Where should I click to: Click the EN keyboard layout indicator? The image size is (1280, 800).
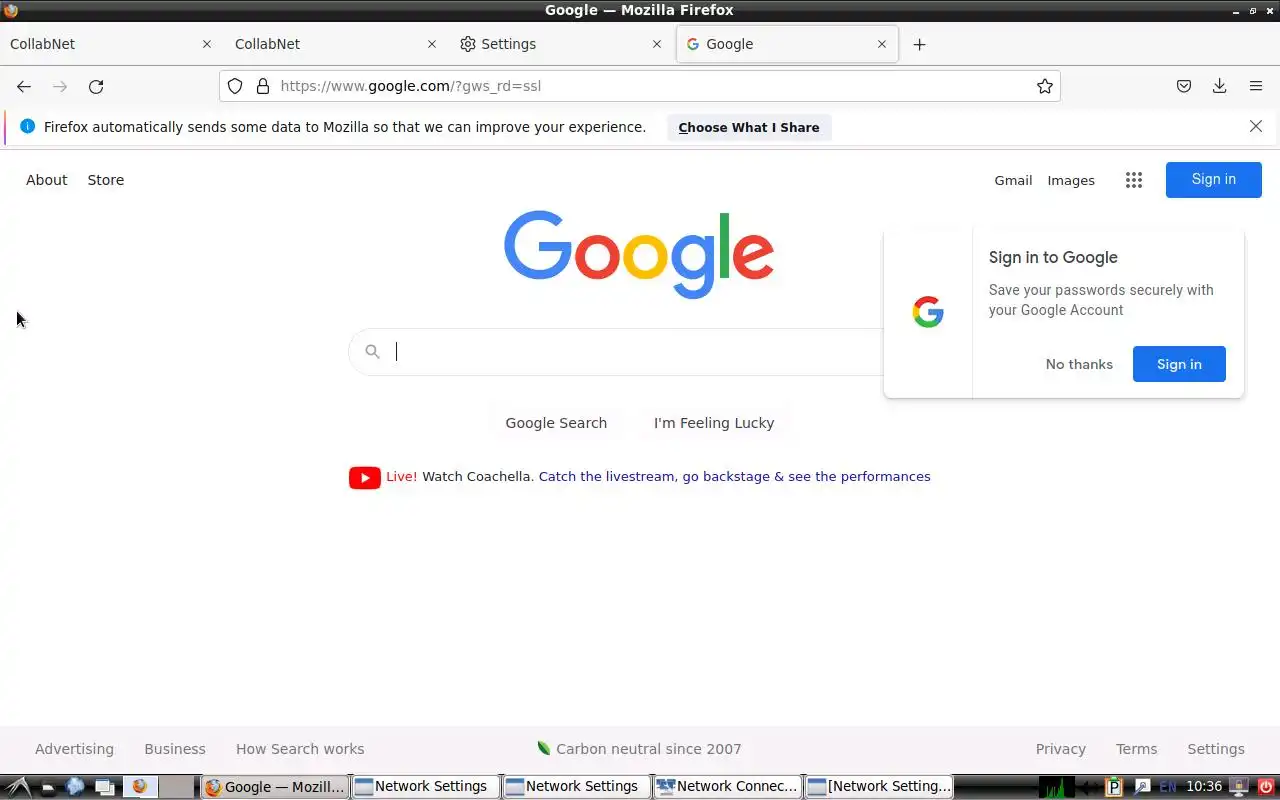click(1168, 787)
